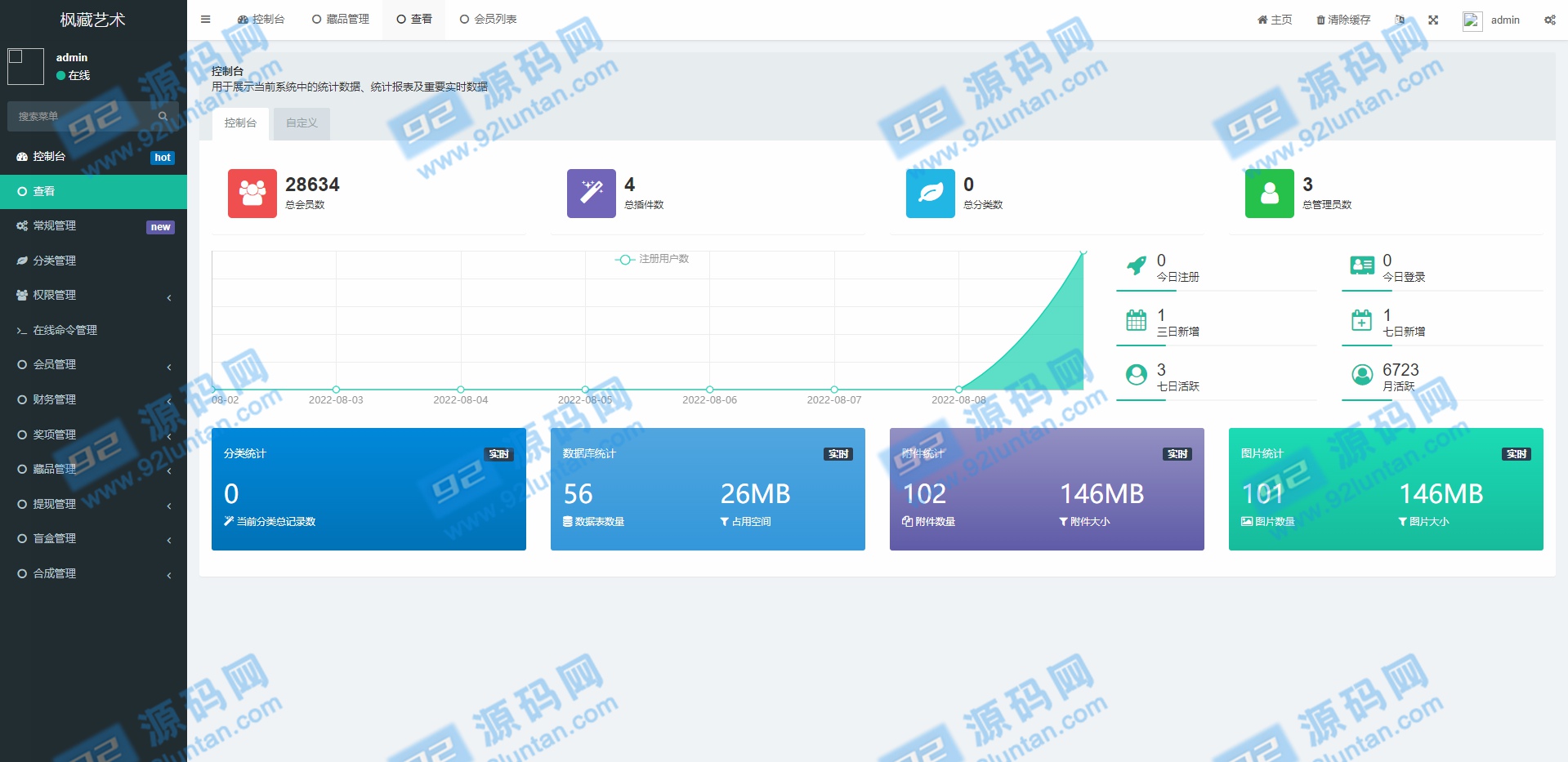Click the 实时 badge on 数据库统计 card
The height and width of the screenshot is (762, 1568).
coord(838,454)
